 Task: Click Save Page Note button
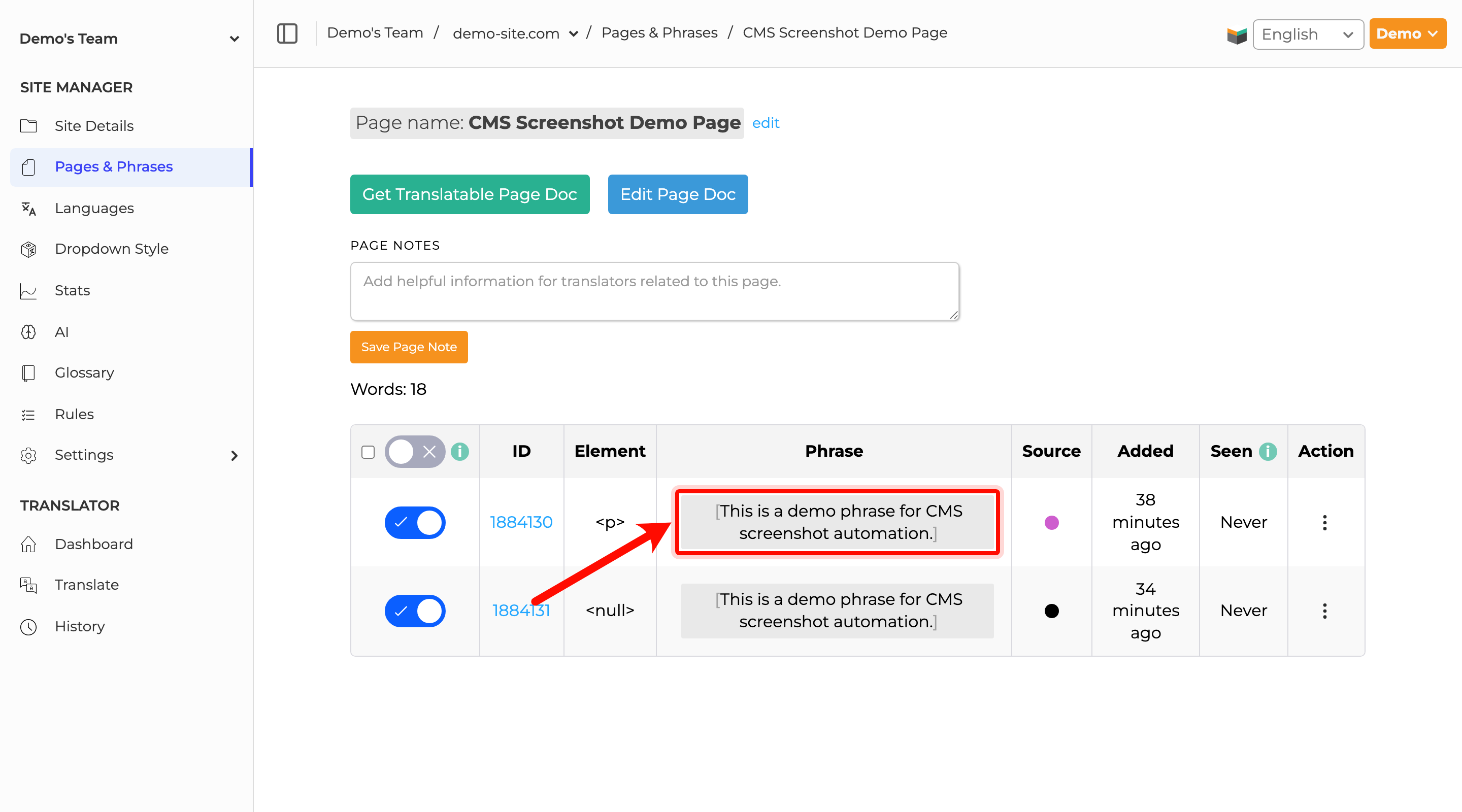(x=409, y=347)
